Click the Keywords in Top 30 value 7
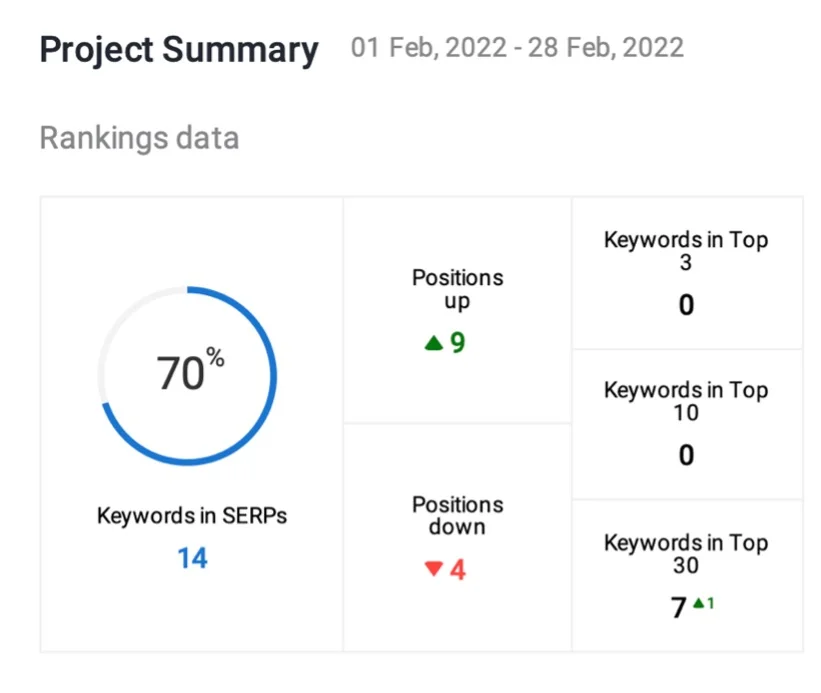The width and height of the screenshot is (821, 693). click(x=679, y=607)
